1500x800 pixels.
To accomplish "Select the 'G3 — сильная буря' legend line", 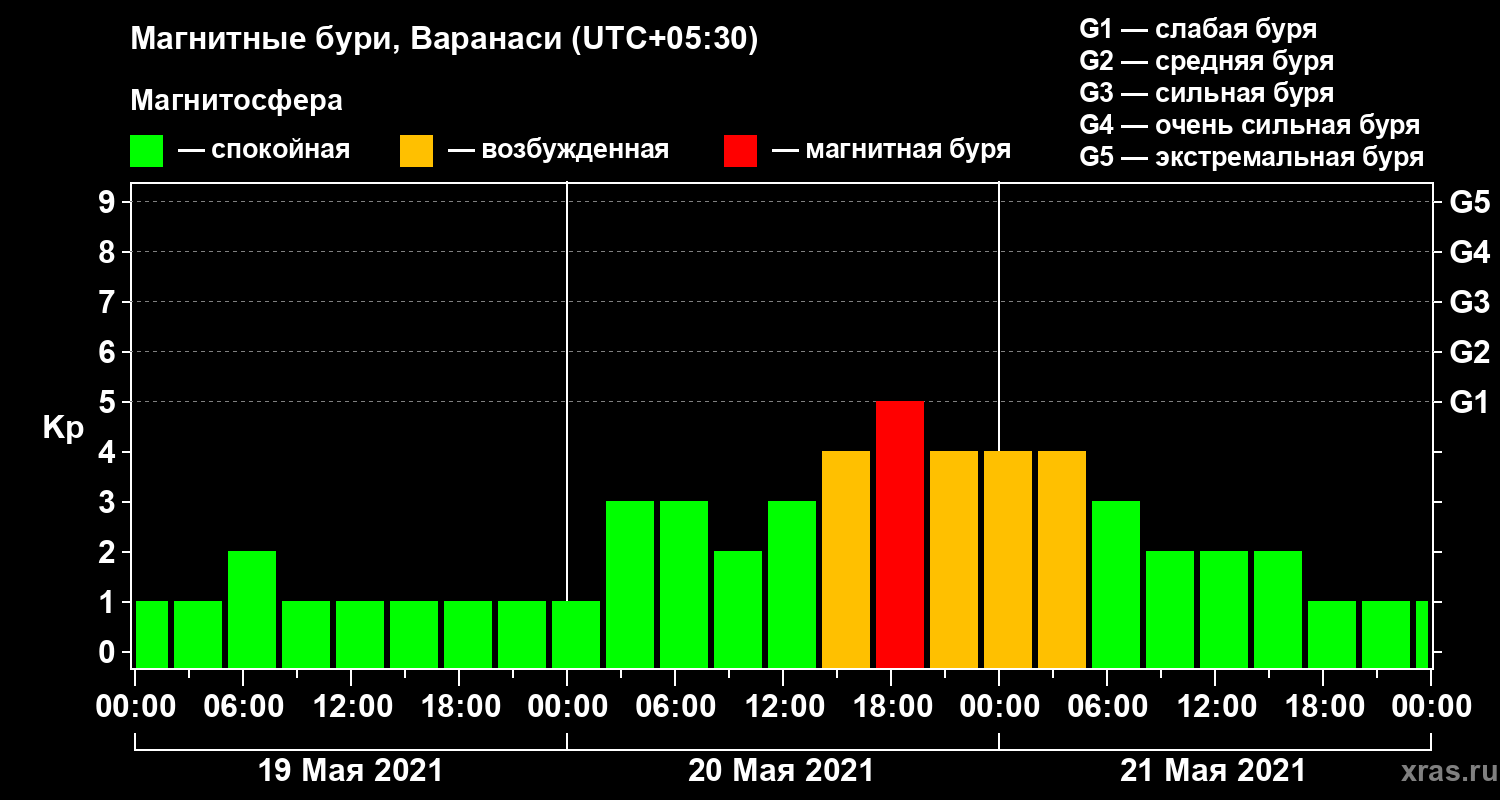I will click(x=1207, y=93).
